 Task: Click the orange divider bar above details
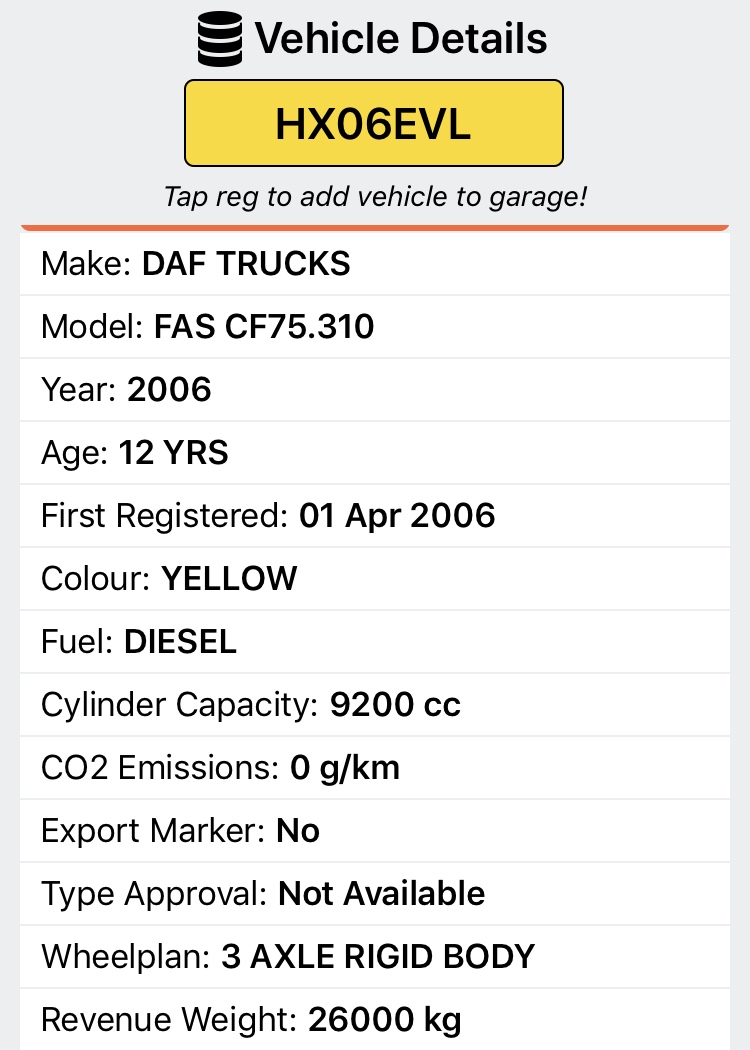click(375, 228)
